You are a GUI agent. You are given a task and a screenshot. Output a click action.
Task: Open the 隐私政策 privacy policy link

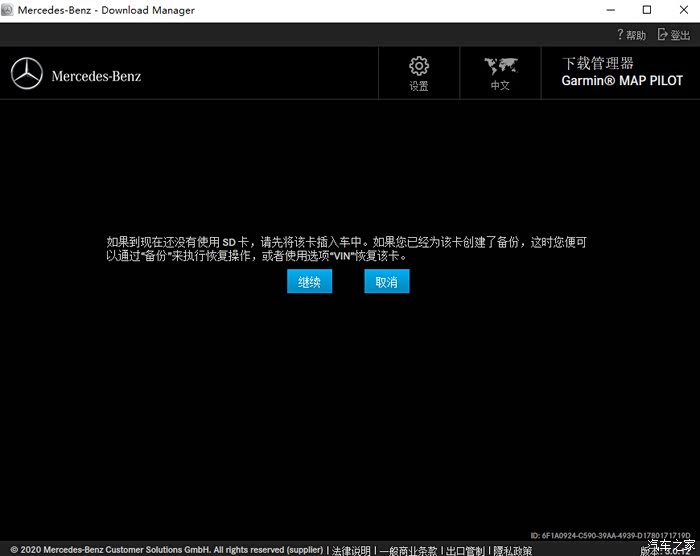[x=512, y=550]
